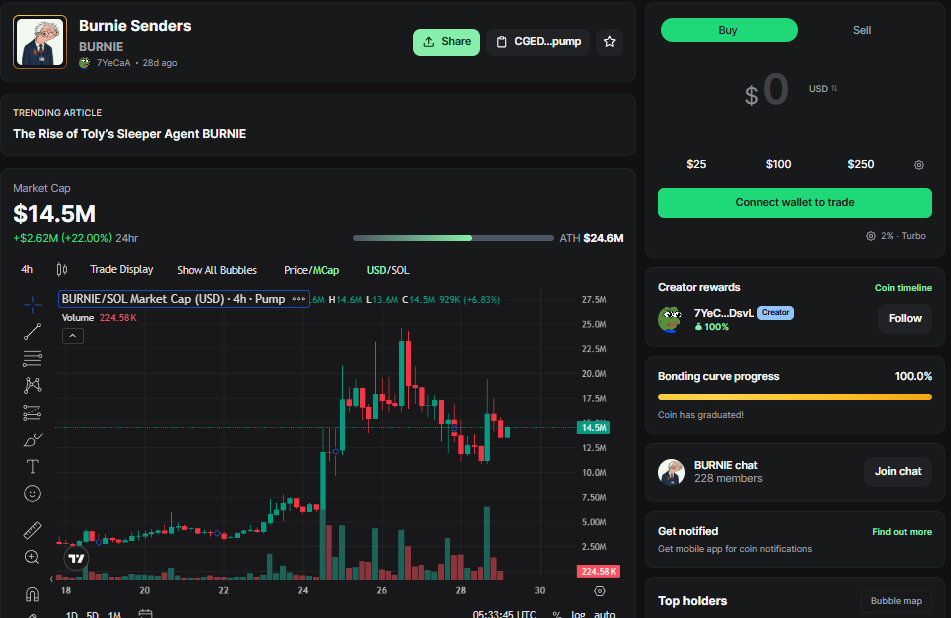Screen dimensions: 951x618
Task: Select the measure ruler tool
Action: 31,529
